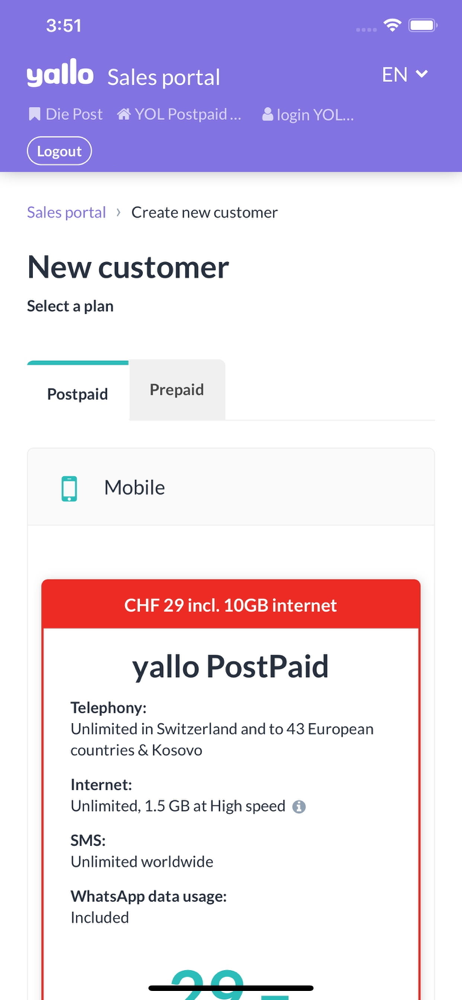The width and height of the screenshot is (462, 1000).
Task: Select the yallo PostPaid plan title
Action: pyautogui.click(x=230, y=666)
